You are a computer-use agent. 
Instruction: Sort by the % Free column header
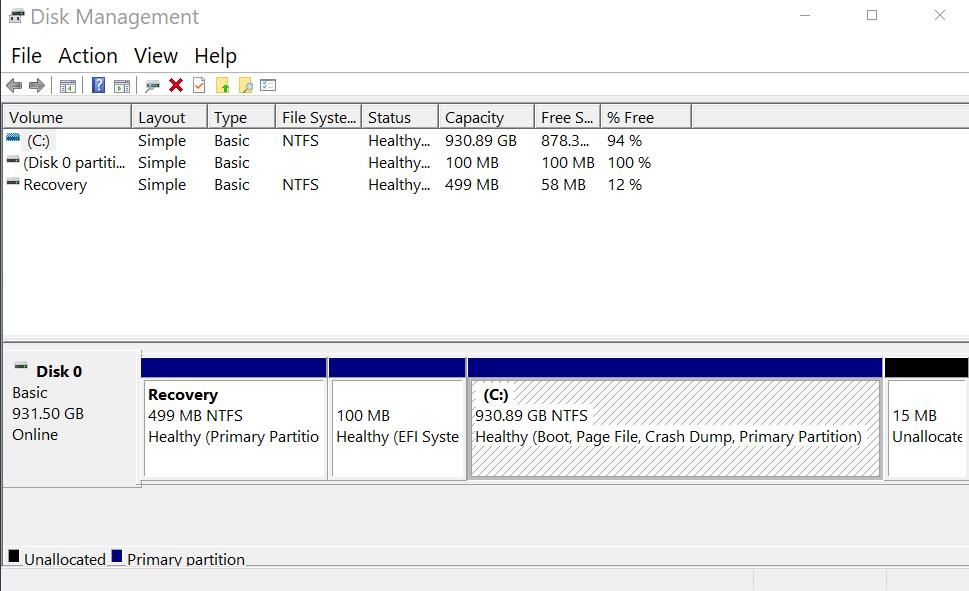tap(646, 117)
